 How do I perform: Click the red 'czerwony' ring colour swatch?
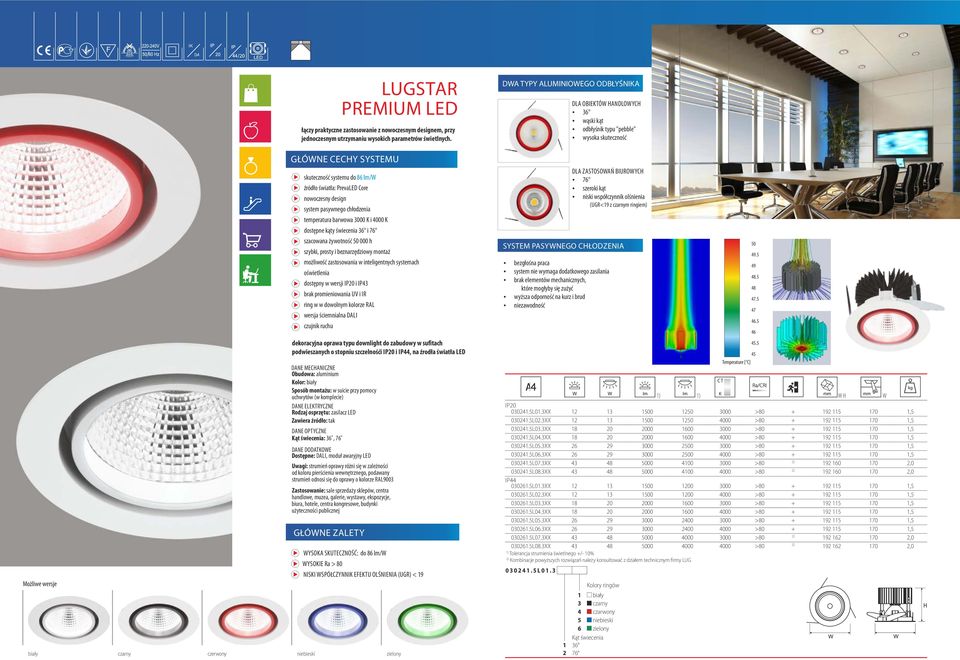pyautogui.click(x=590, y=612)
